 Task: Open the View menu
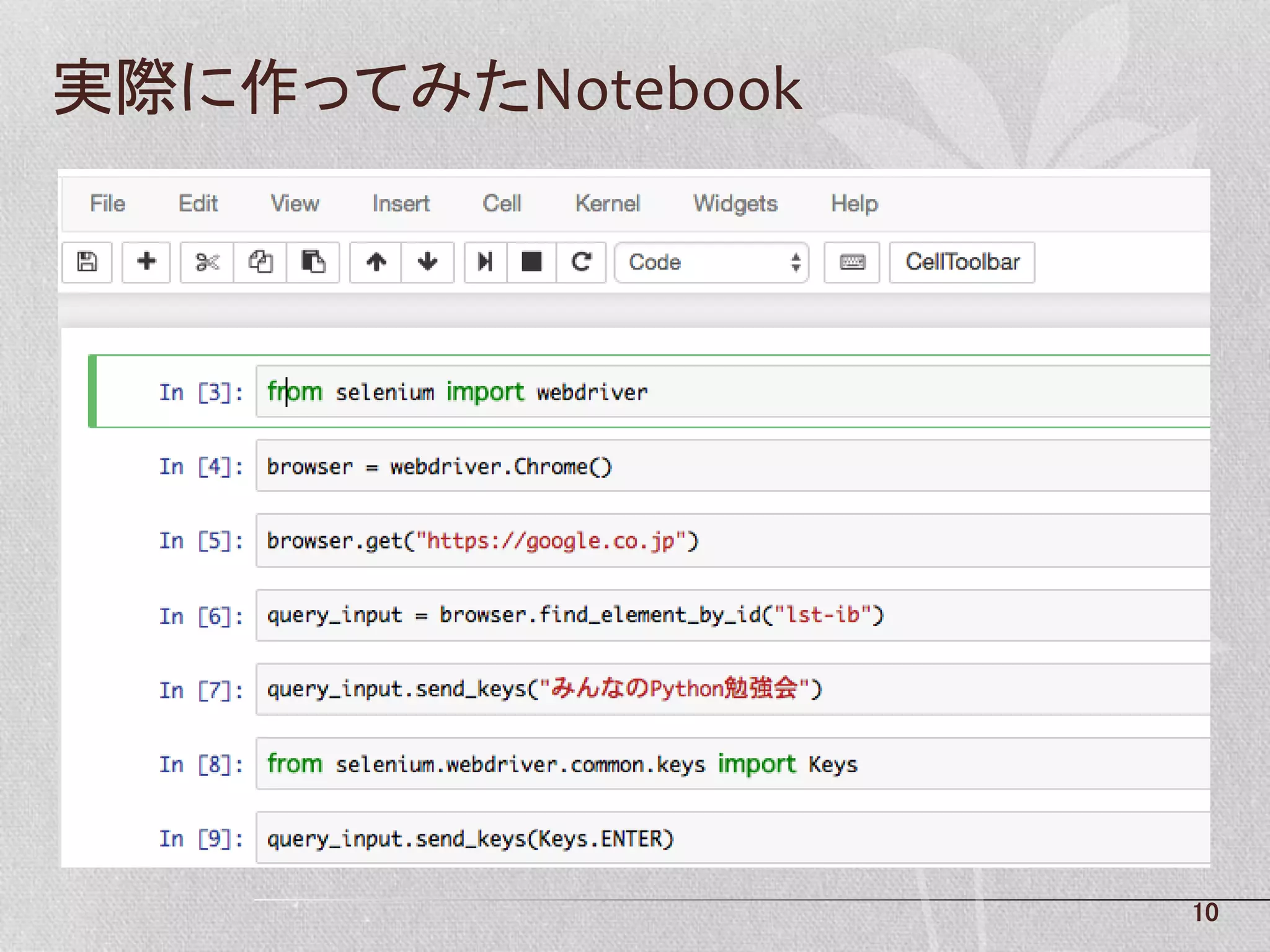point(295,203)
